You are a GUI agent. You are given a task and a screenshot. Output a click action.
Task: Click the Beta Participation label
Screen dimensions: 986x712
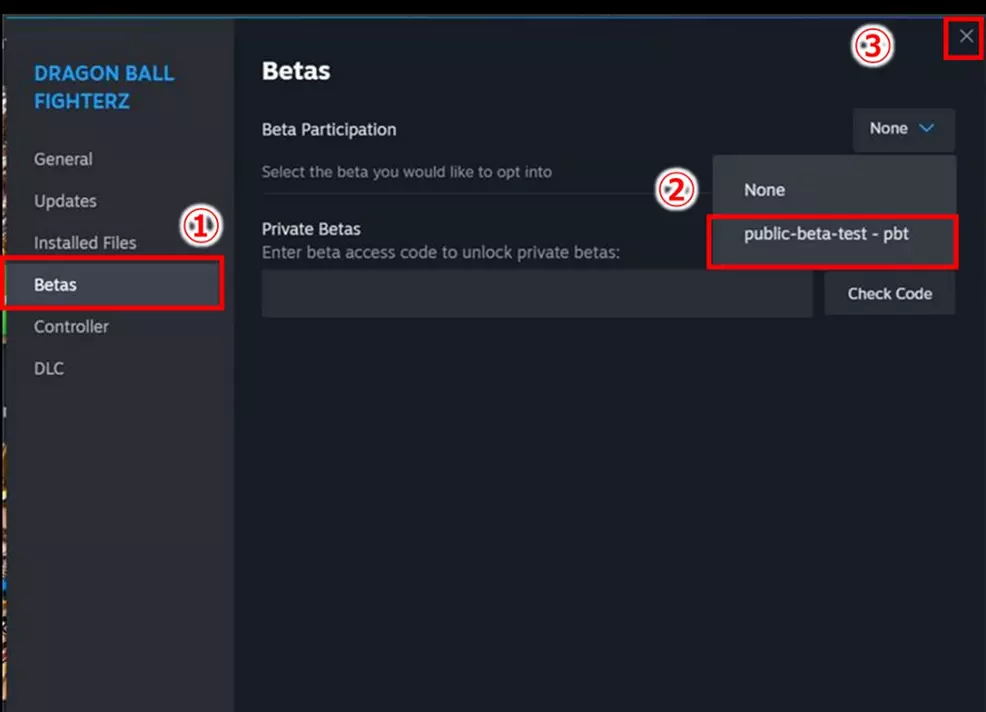[x=329, y=129]
